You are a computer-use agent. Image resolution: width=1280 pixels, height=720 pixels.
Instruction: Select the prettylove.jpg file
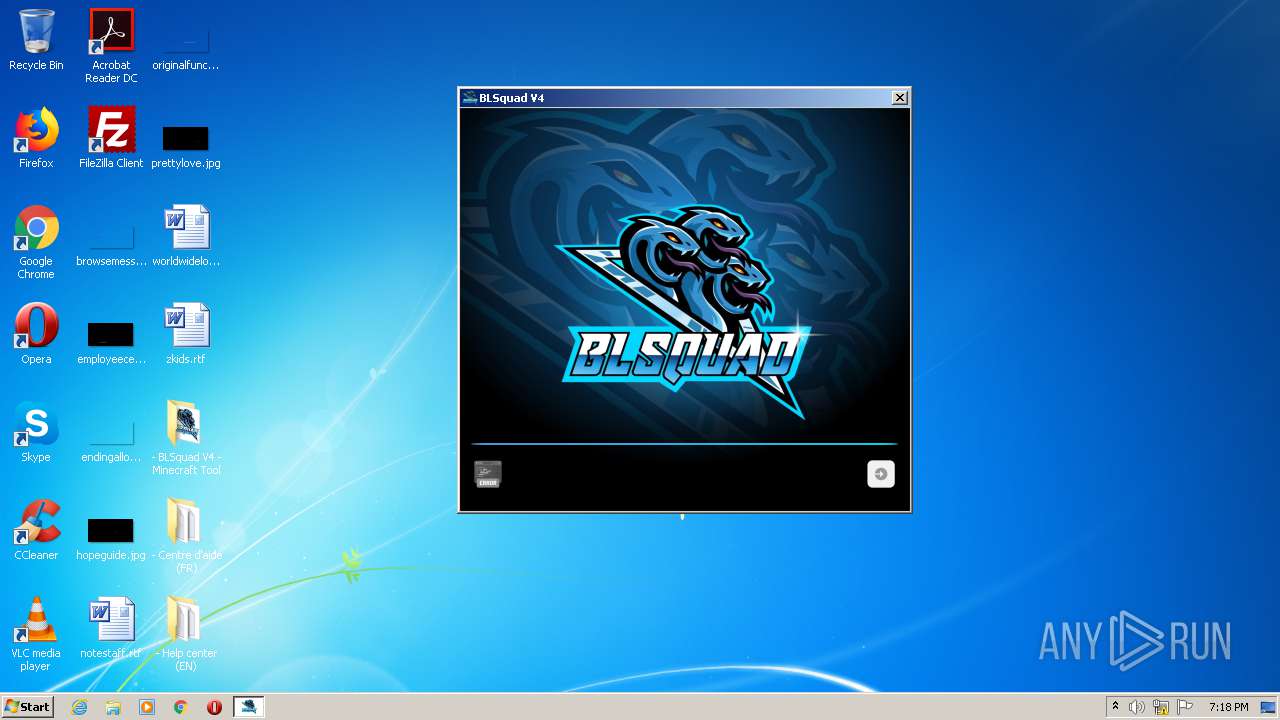click(186, 145)
